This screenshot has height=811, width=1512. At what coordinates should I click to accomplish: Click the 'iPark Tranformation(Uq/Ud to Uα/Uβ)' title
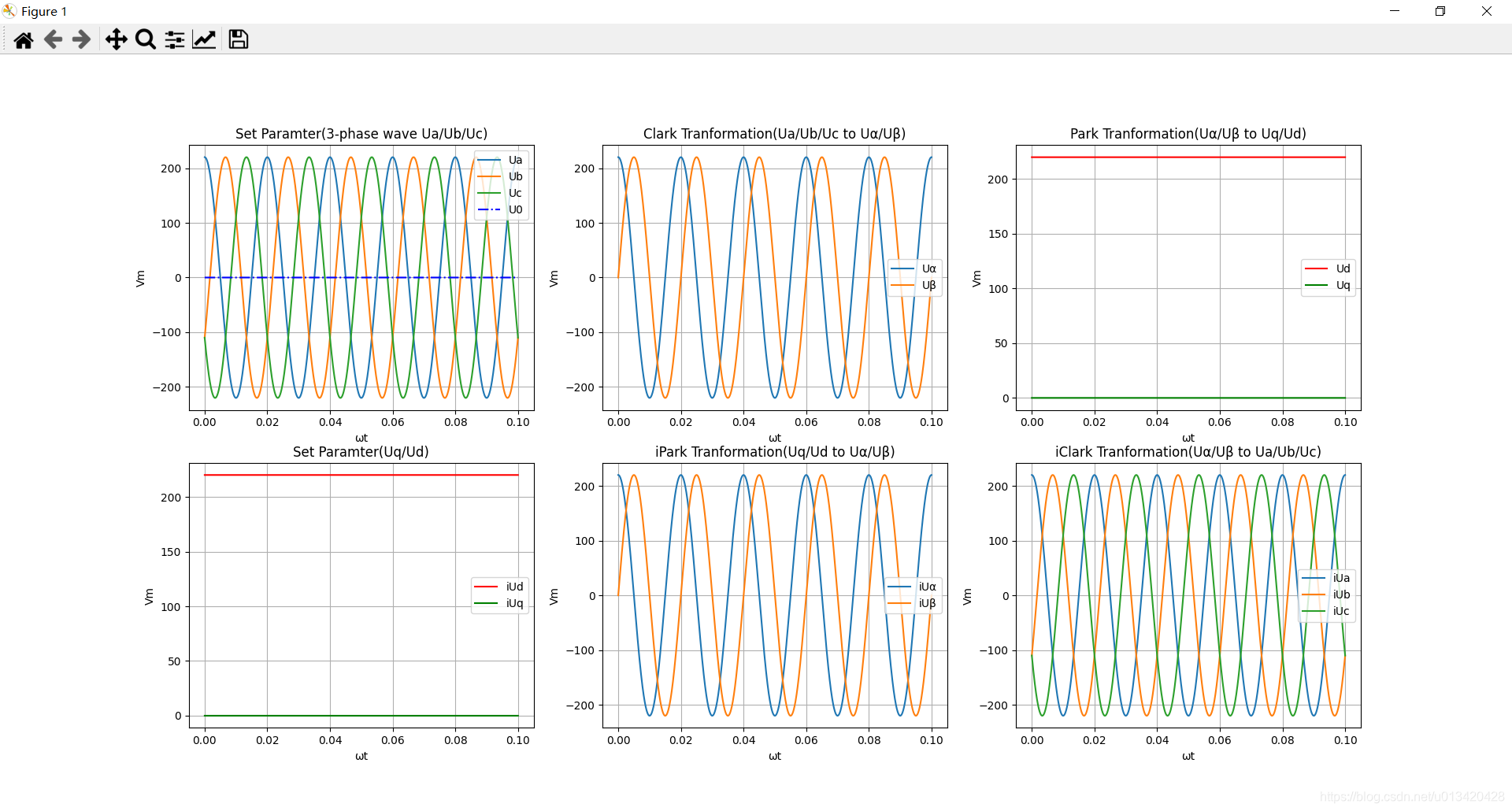[x=775, y=452]
